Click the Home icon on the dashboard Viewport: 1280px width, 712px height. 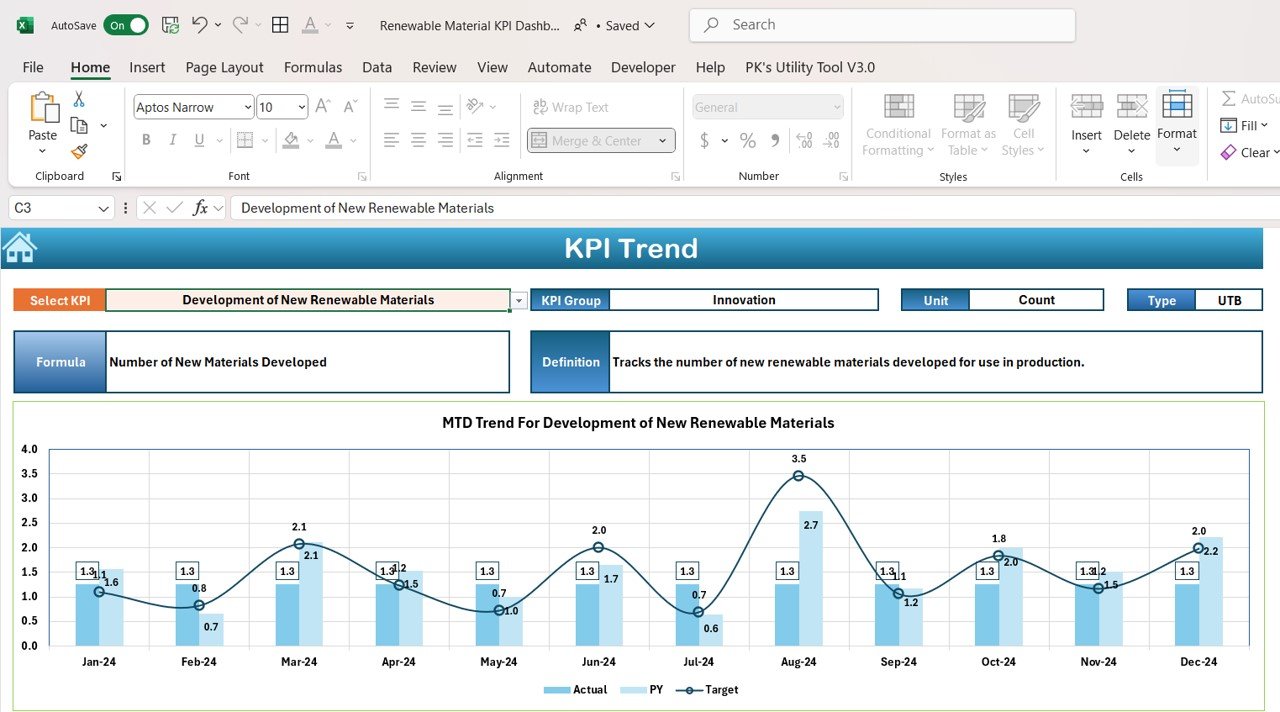pyautogui.click(x=20, y=247)
